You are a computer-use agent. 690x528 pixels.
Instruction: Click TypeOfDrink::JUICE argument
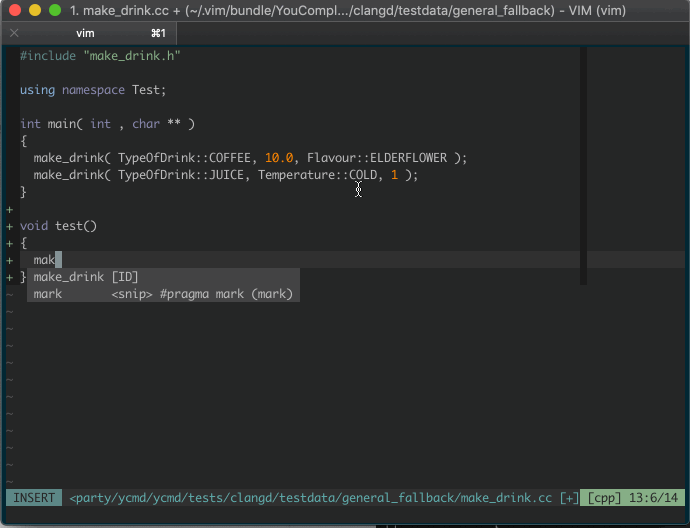180,175
